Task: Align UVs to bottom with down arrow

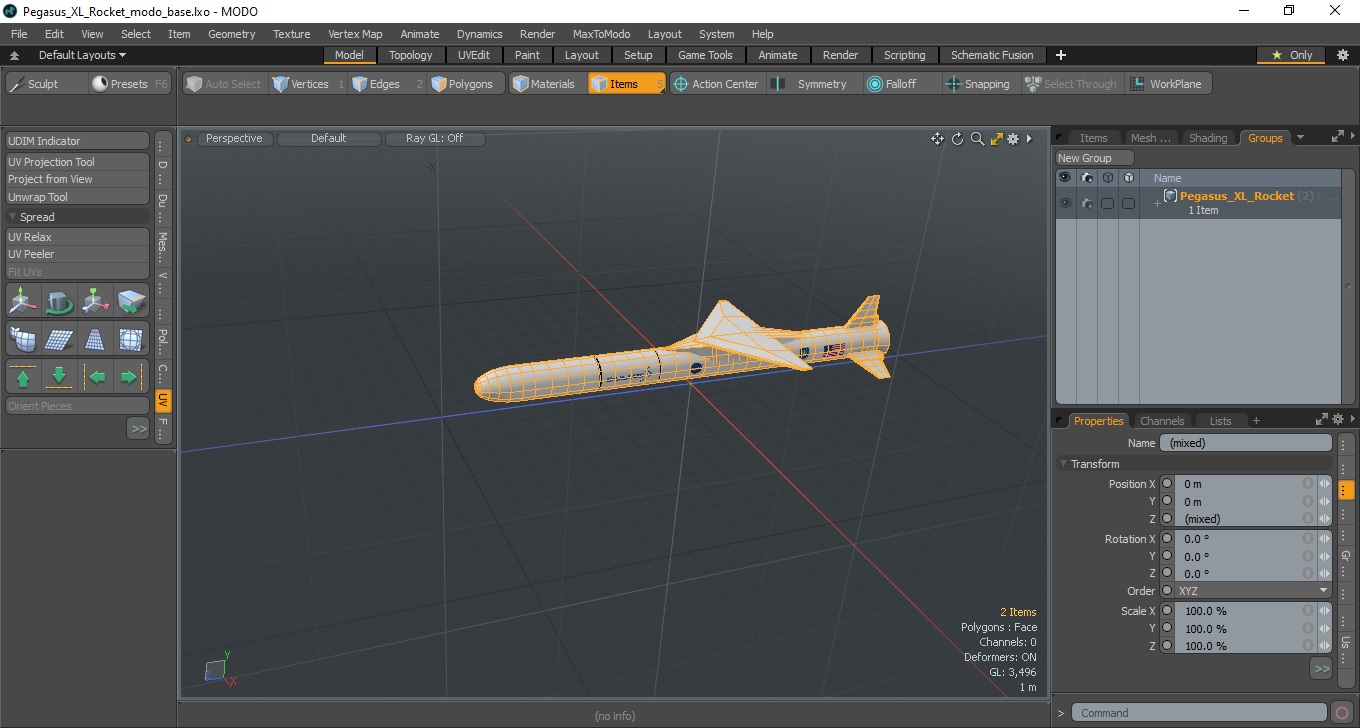Action: point(59,377)
